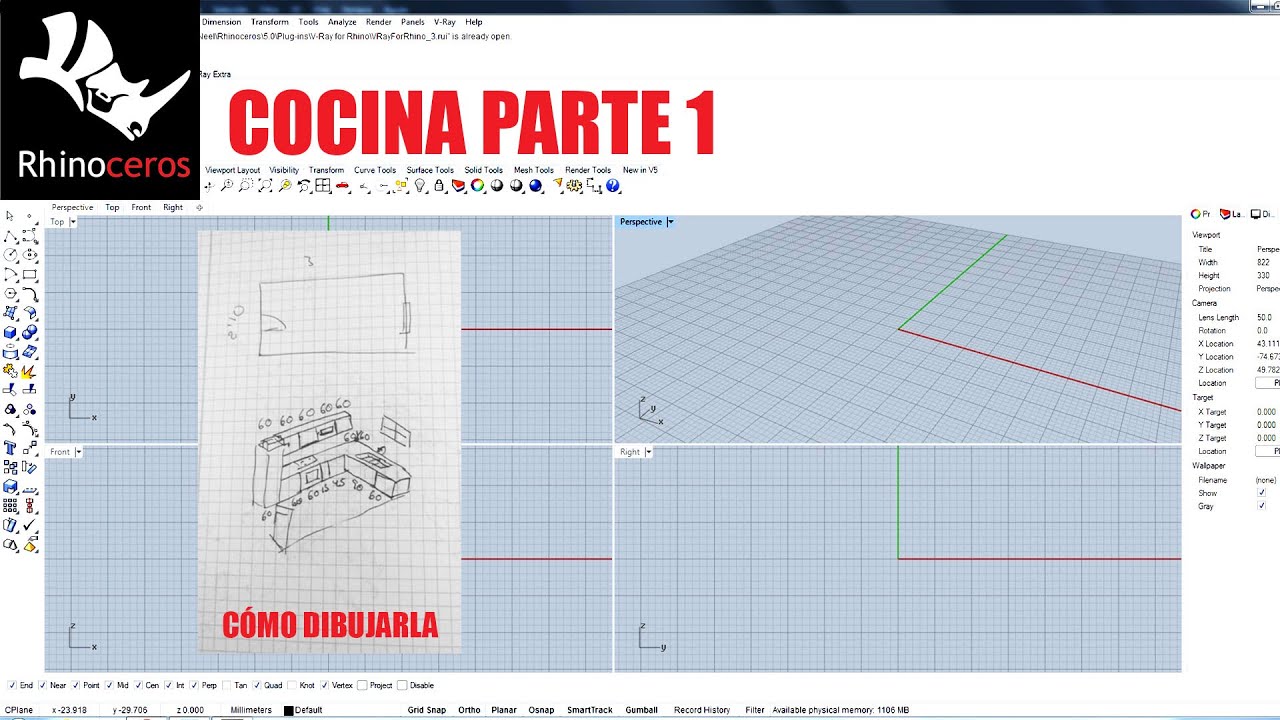Screen dimensions: 1280x720
Task: Click the padlock lock objects icon
Action: (439, 186)
